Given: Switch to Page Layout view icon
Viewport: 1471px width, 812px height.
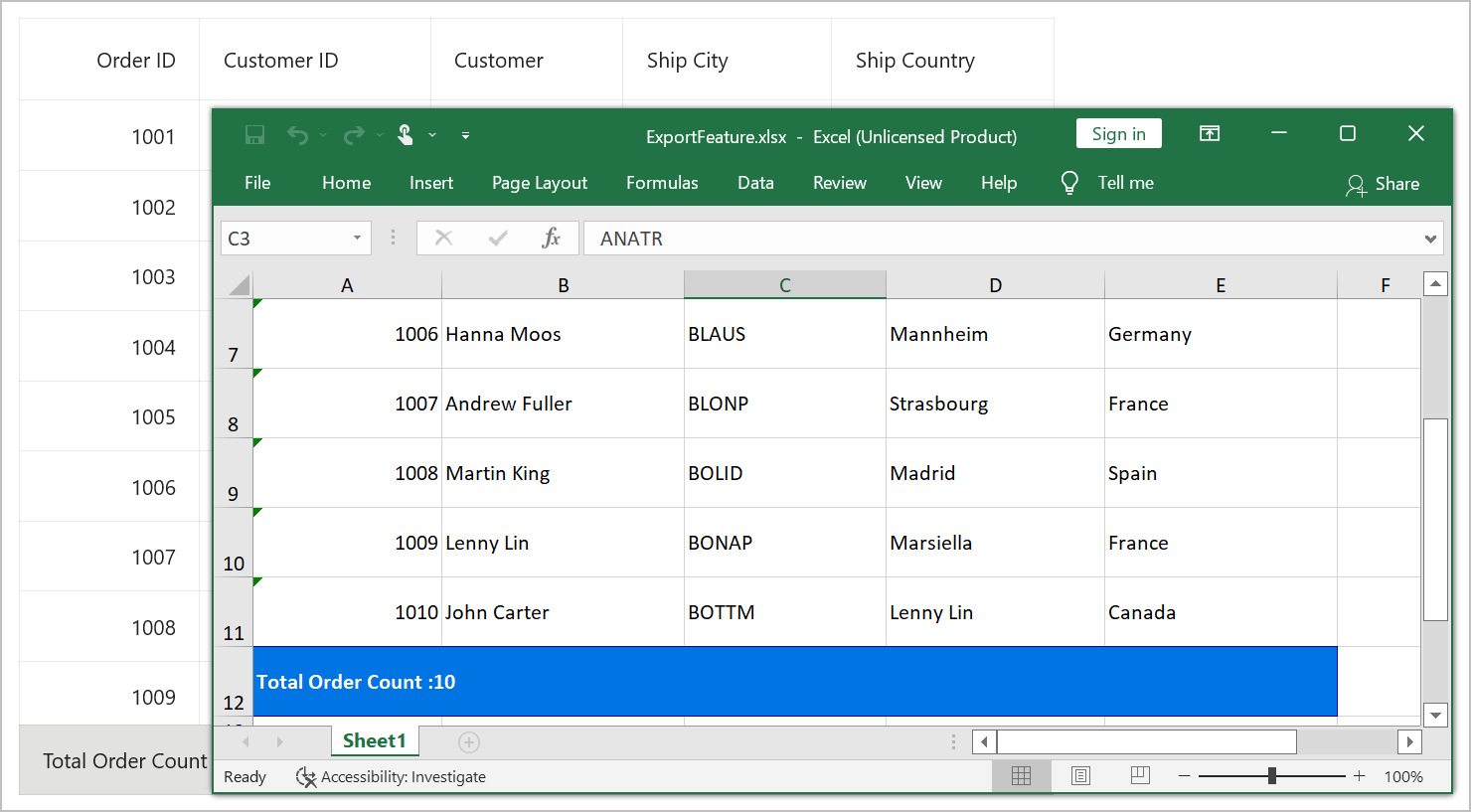Looking at the screenshot, I should [1080, 776].
